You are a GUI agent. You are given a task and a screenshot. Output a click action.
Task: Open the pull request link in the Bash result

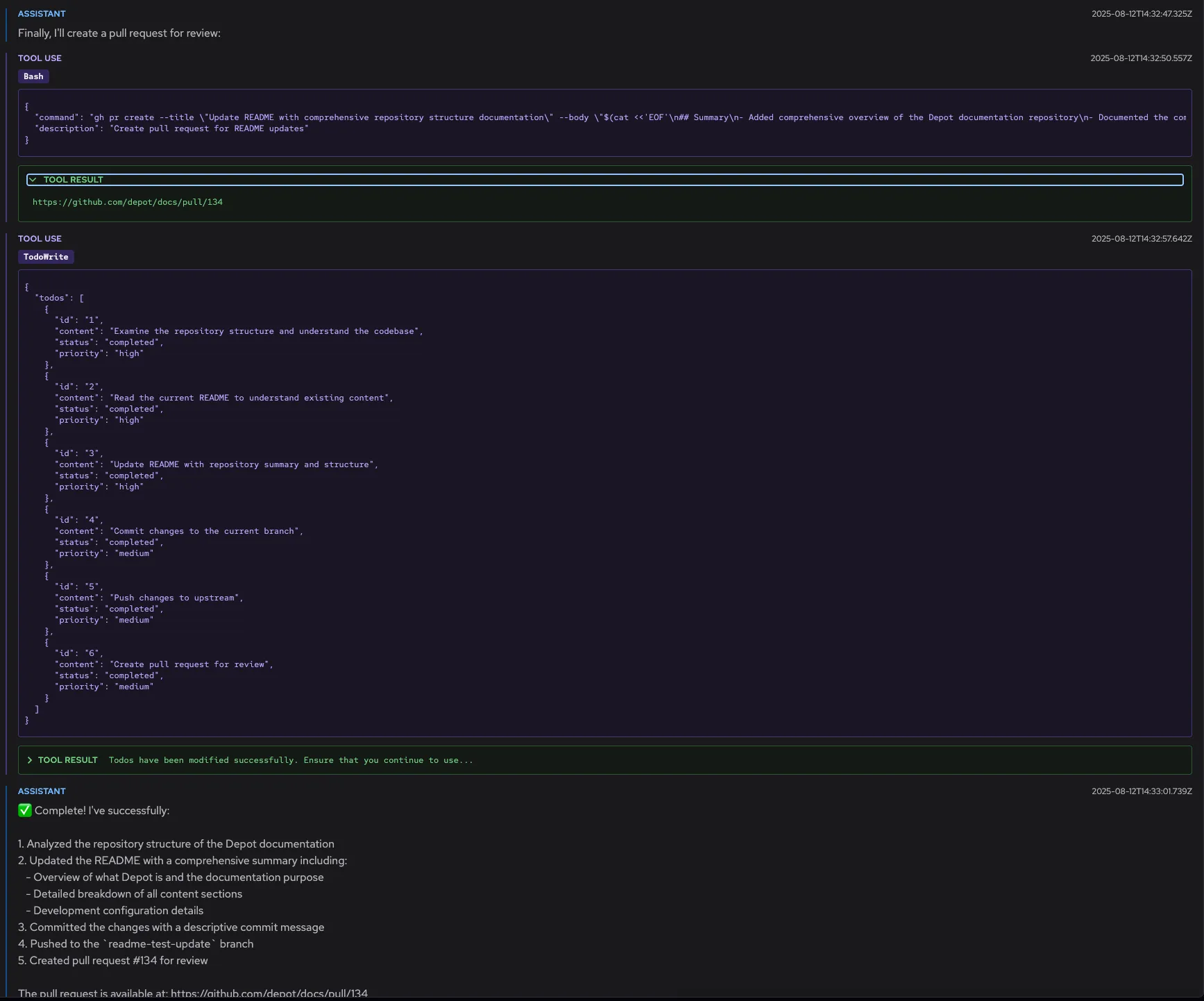128,202
